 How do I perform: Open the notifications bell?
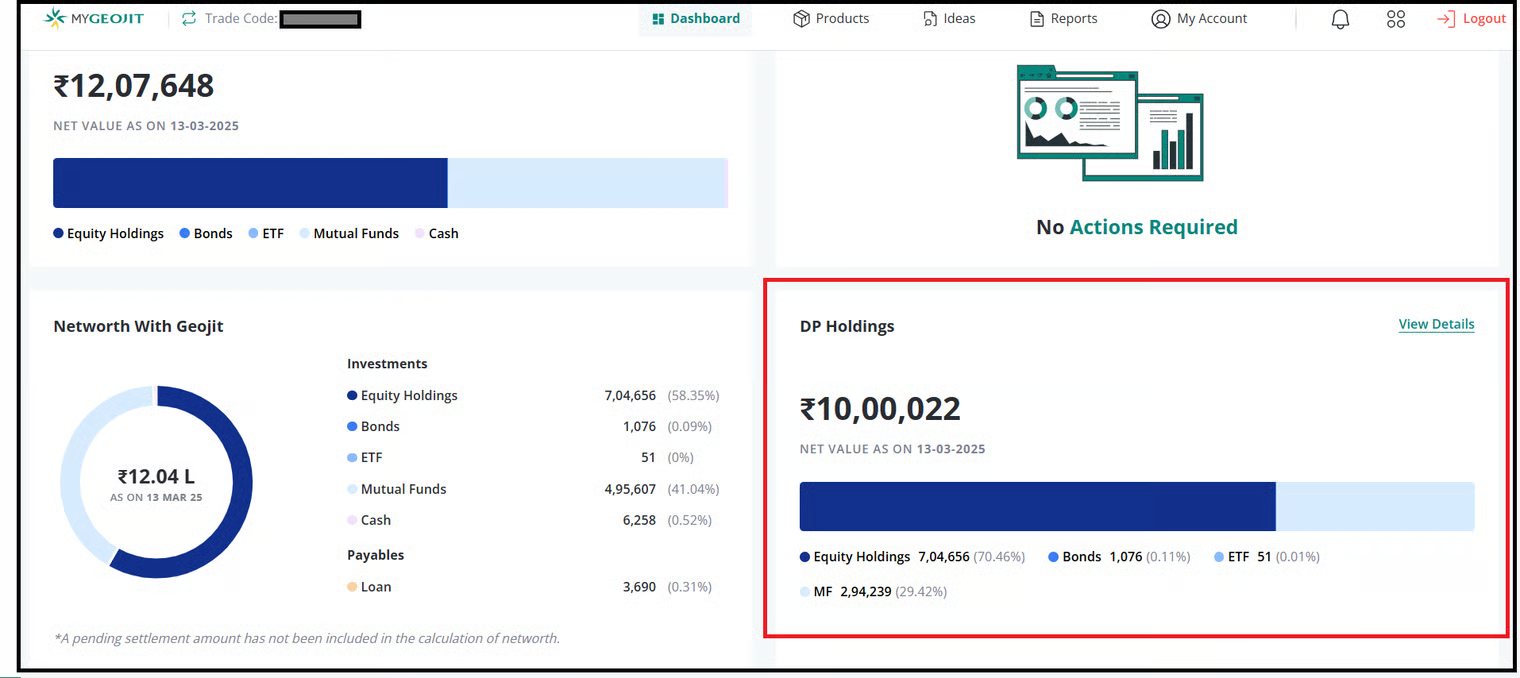point(1340,19)
